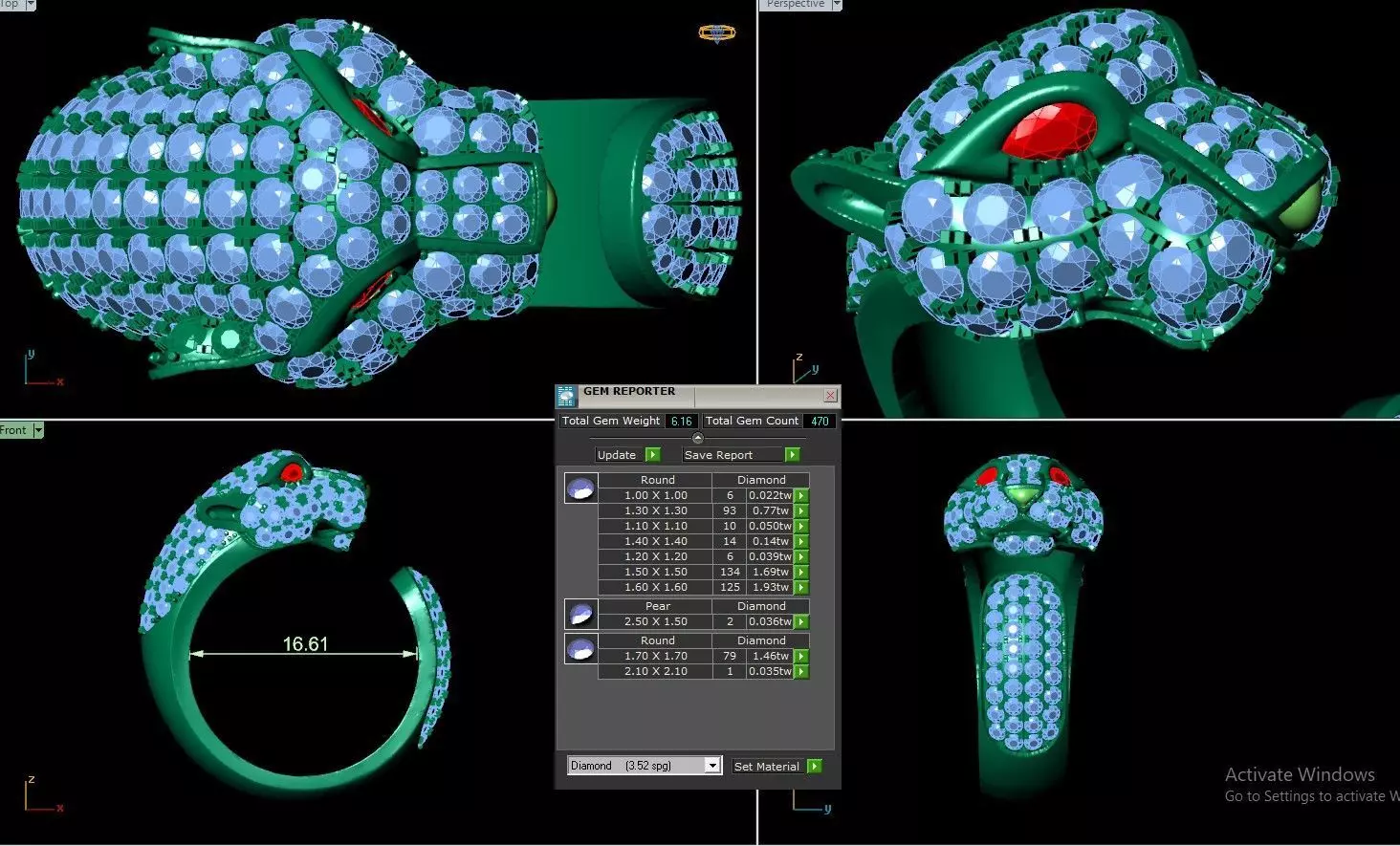Image resolution: width=1400 pixels, height=846 pixels.
Task: Click the count cell showing 93
Action: click(x=730, y=510)
